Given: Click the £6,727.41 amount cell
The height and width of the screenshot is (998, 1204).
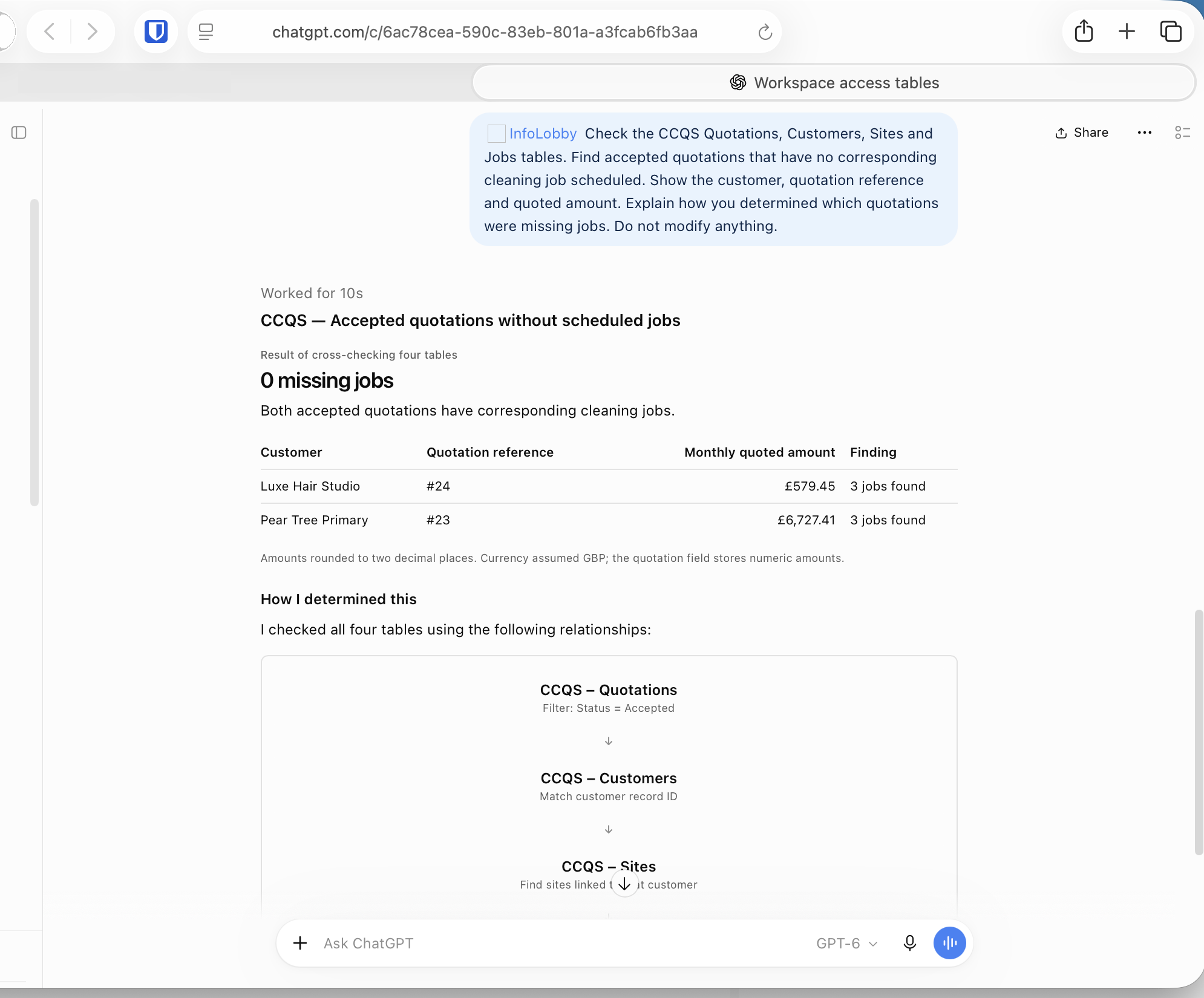Looking at the screenshot, I should (x=806, y=520).
